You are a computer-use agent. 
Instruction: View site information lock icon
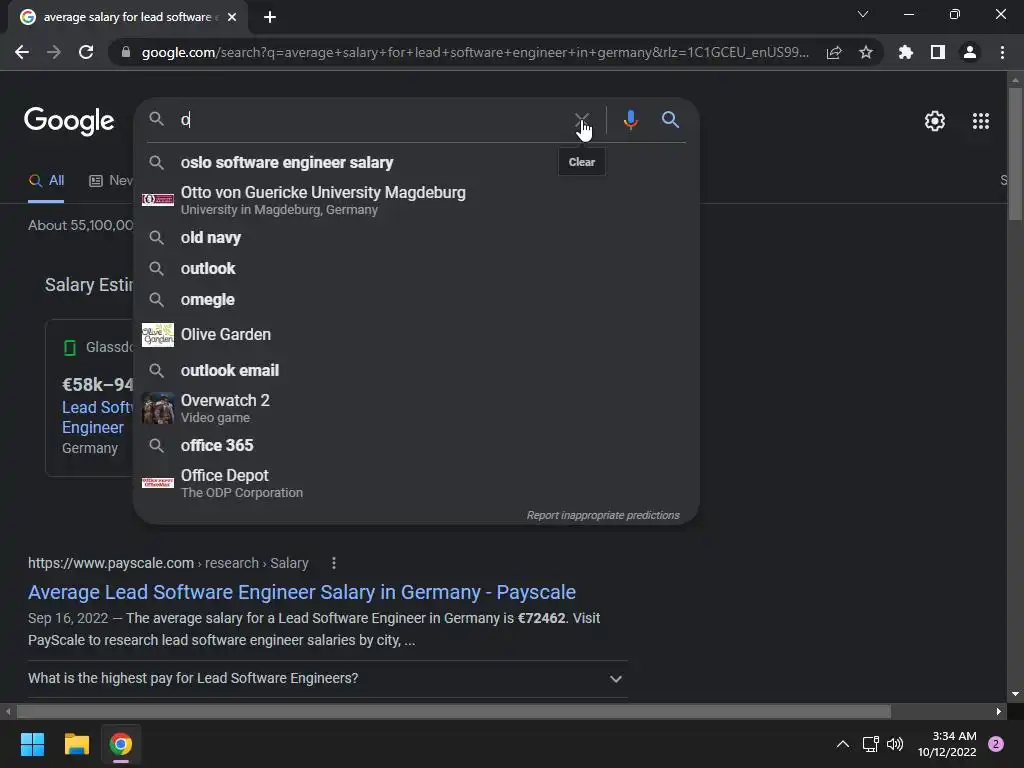coord(126,52)
